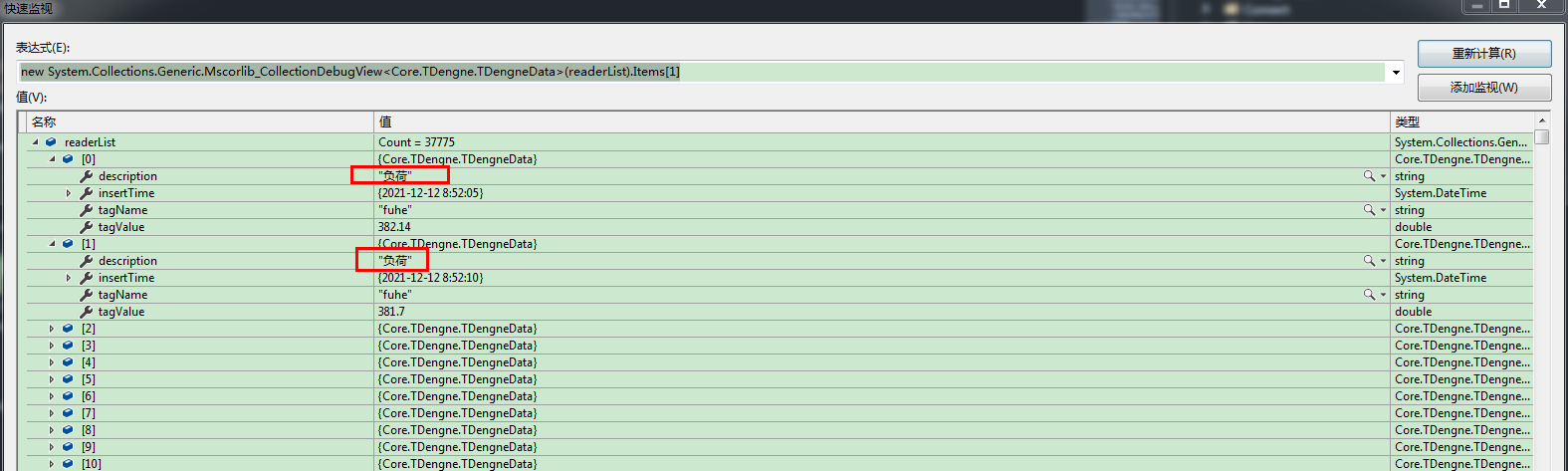This screenshot has width=1568, height=471.
Task: Click wrench icon beside [1] insertTime
Action: 87,278
